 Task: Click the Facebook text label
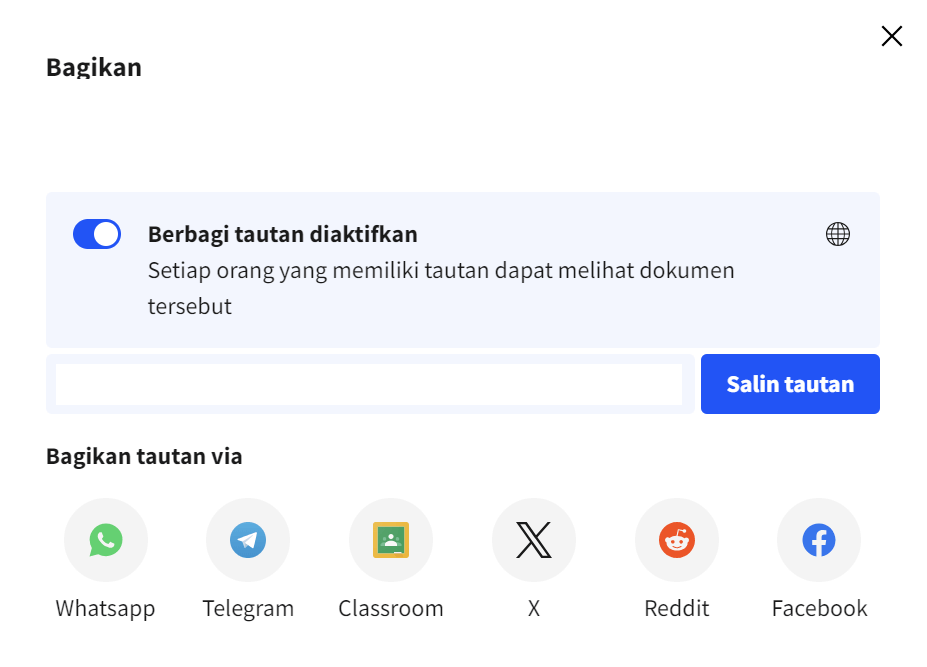point(819,608)
